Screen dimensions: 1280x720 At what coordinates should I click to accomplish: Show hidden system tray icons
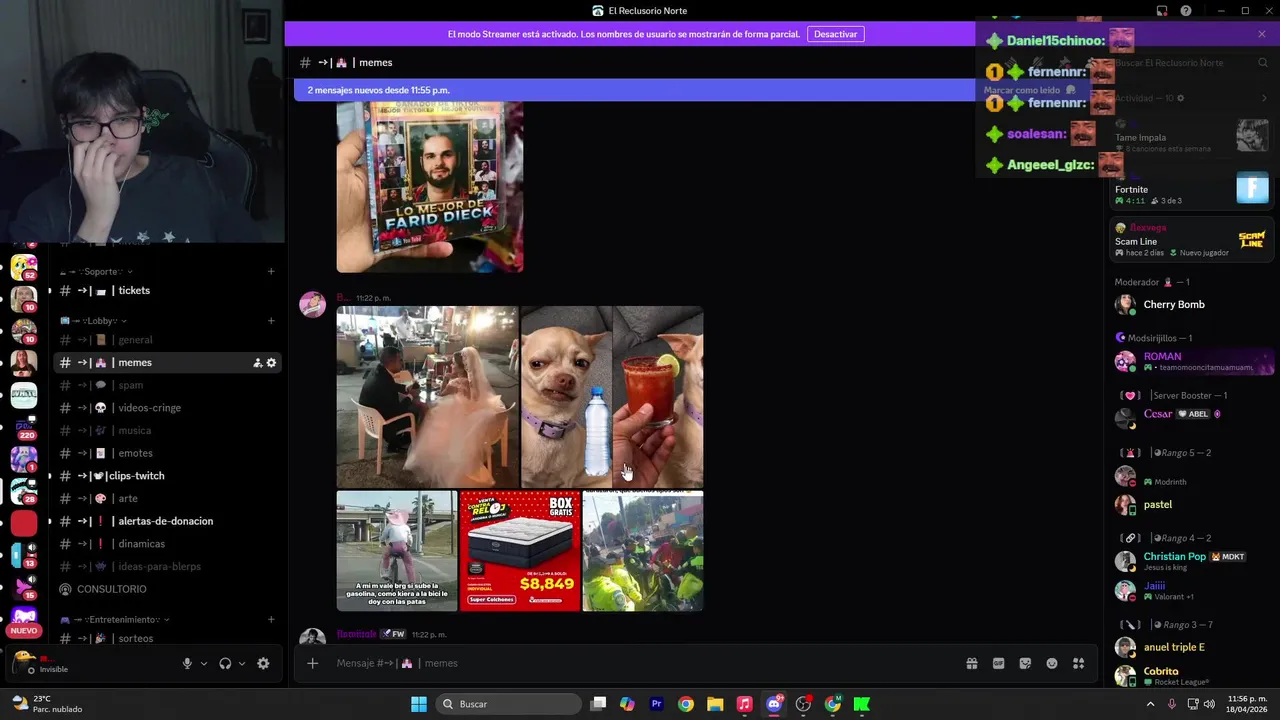1150,704
